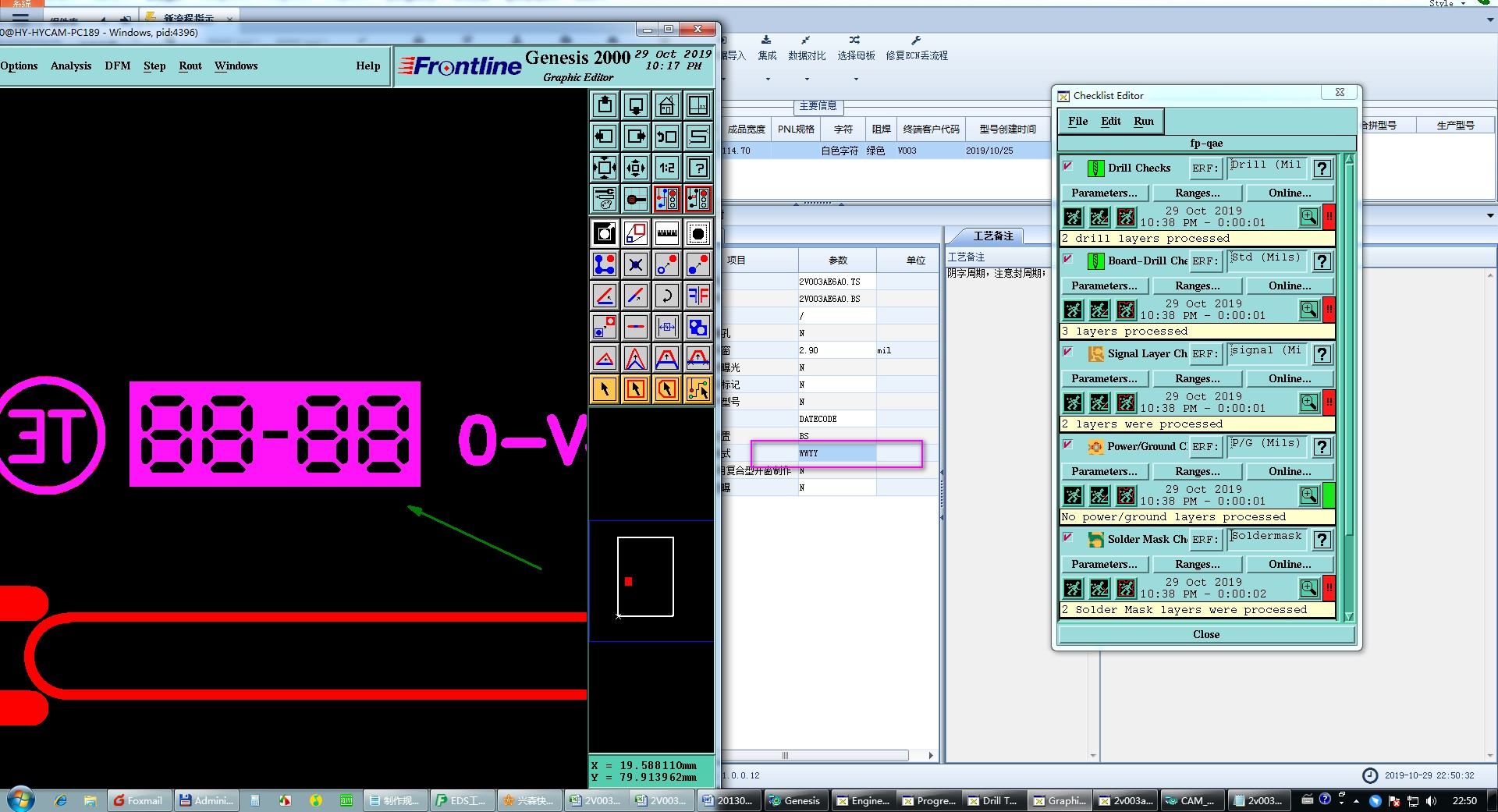1498x812 pixels.
Task: Click the overlapping blue shapes icon
Action: coord(698,327)
